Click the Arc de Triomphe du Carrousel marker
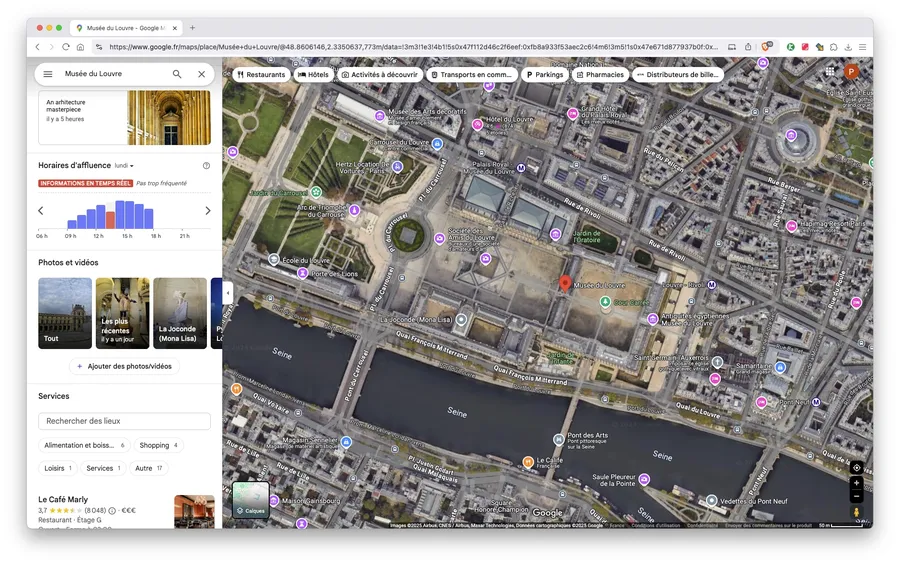The width and height of the screenshot is (900, 564). click(355, 210)
